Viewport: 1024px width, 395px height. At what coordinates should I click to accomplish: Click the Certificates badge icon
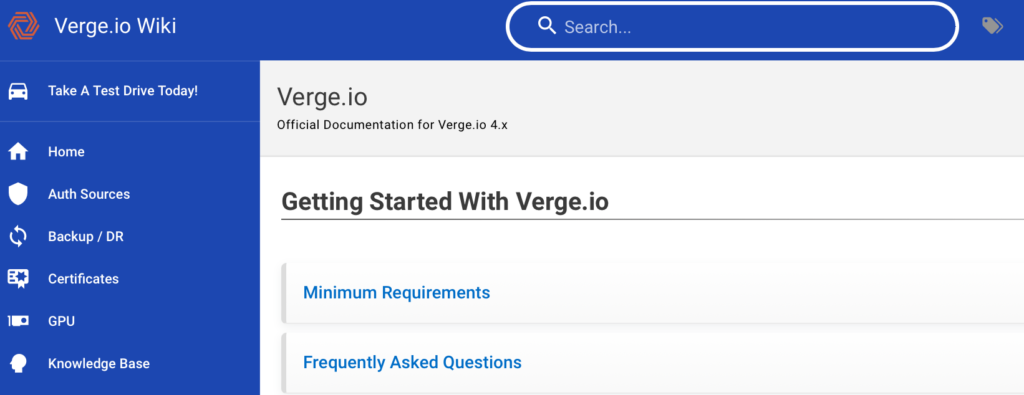pyautogui.click(x=18, y=279)
